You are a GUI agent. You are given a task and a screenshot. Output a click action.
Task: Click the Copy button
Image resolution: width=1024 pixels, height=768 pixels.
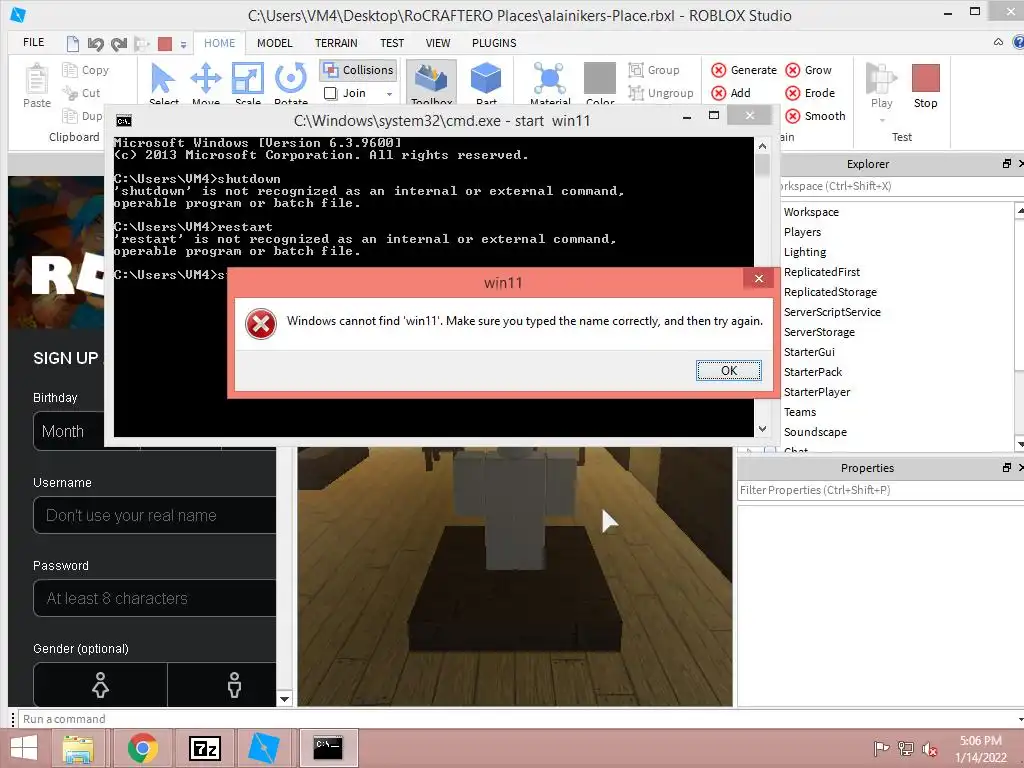(86, 70)
